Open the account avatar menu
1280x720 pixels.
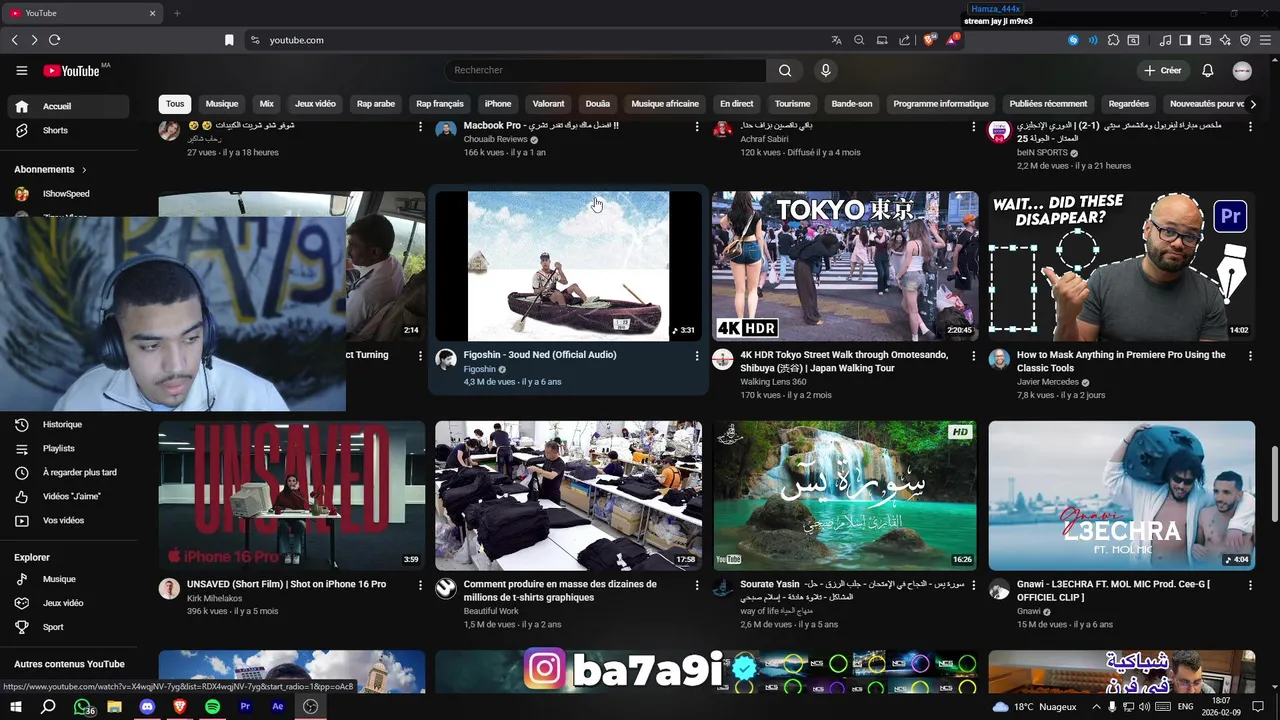click(x=1242, y=71)
